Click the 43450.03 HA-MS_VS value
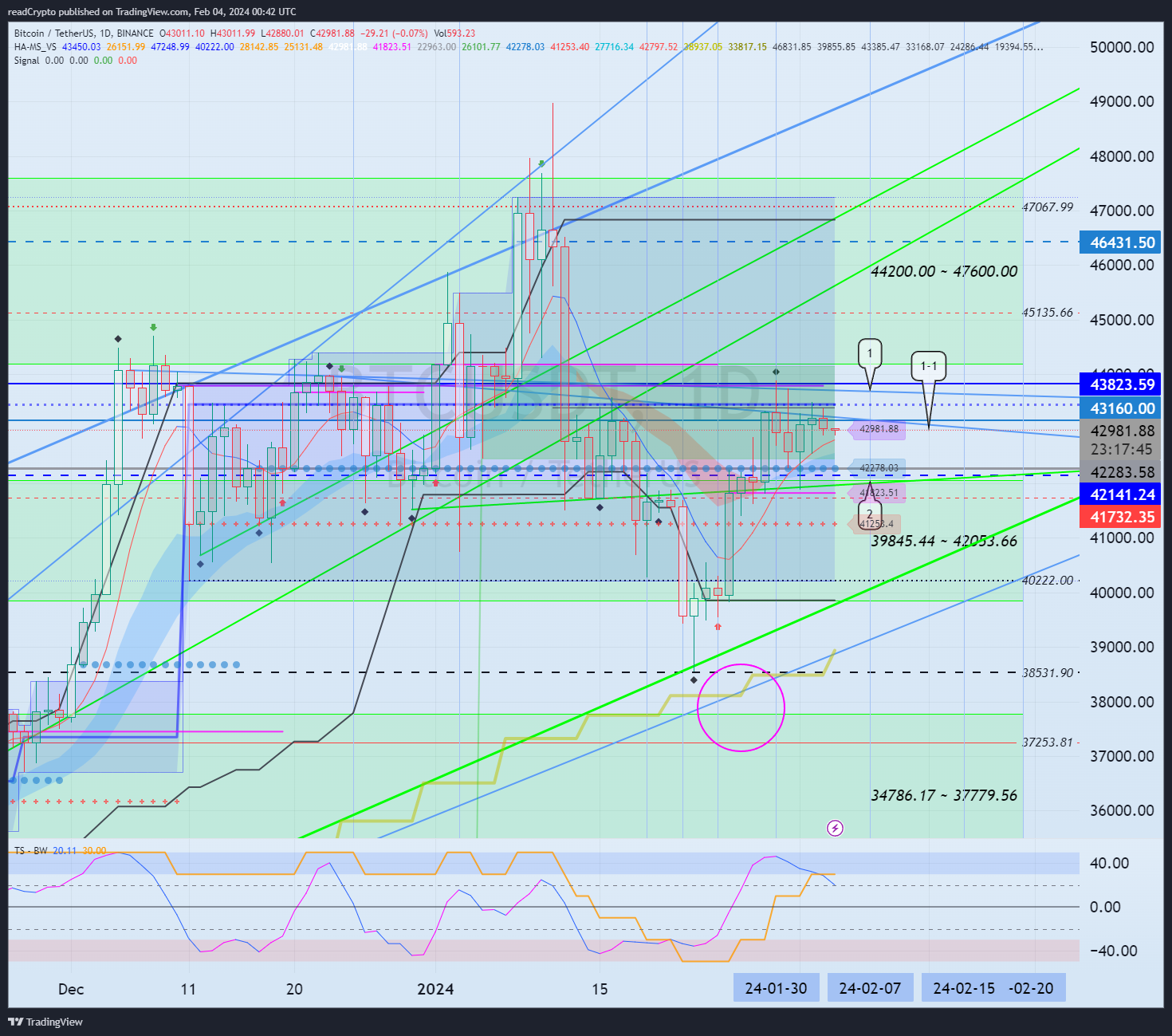1172x1036 pixels. [x=81, y=47]
